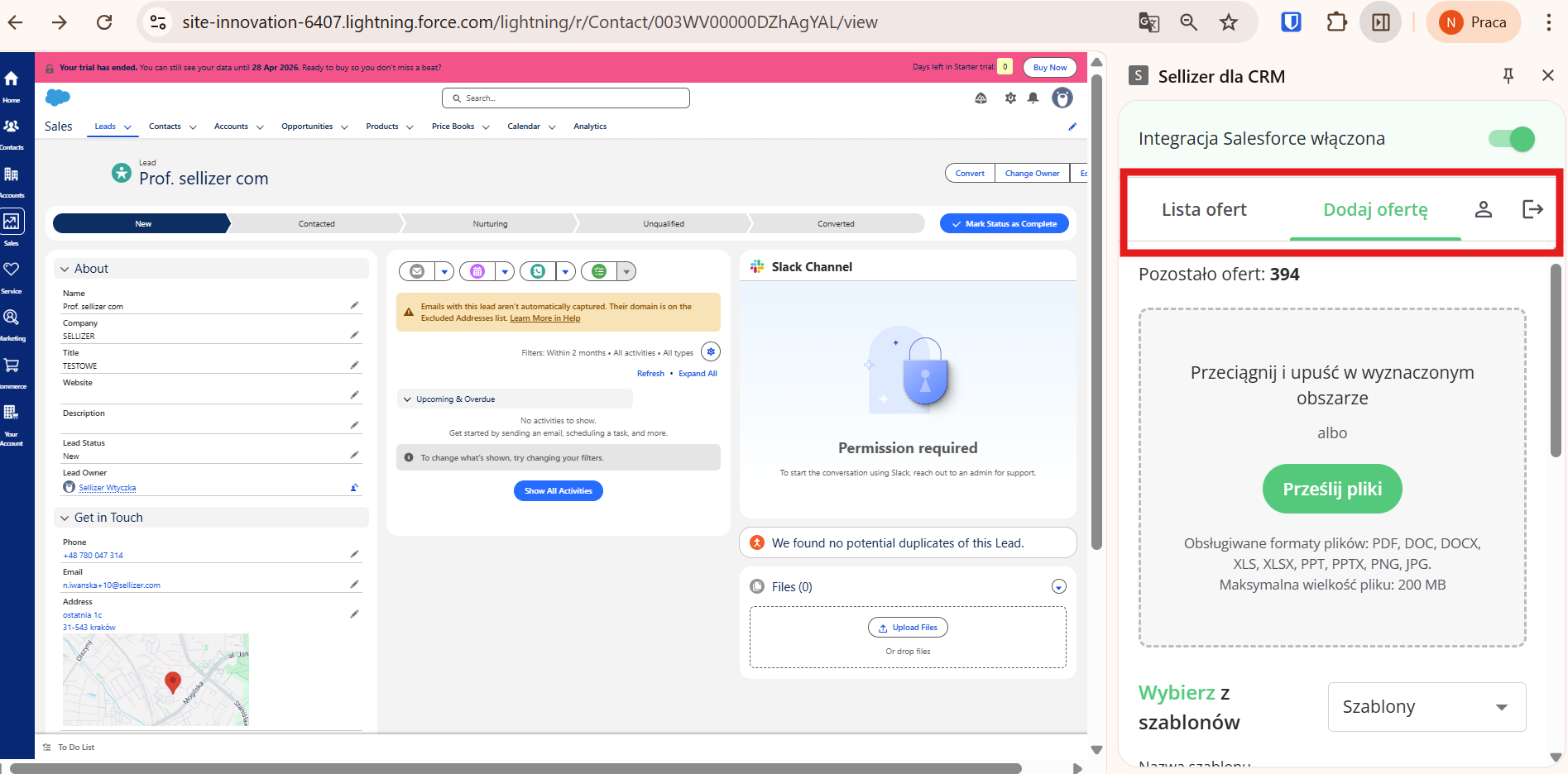
Task: Collapse the About section
Action: coord(65,269)
